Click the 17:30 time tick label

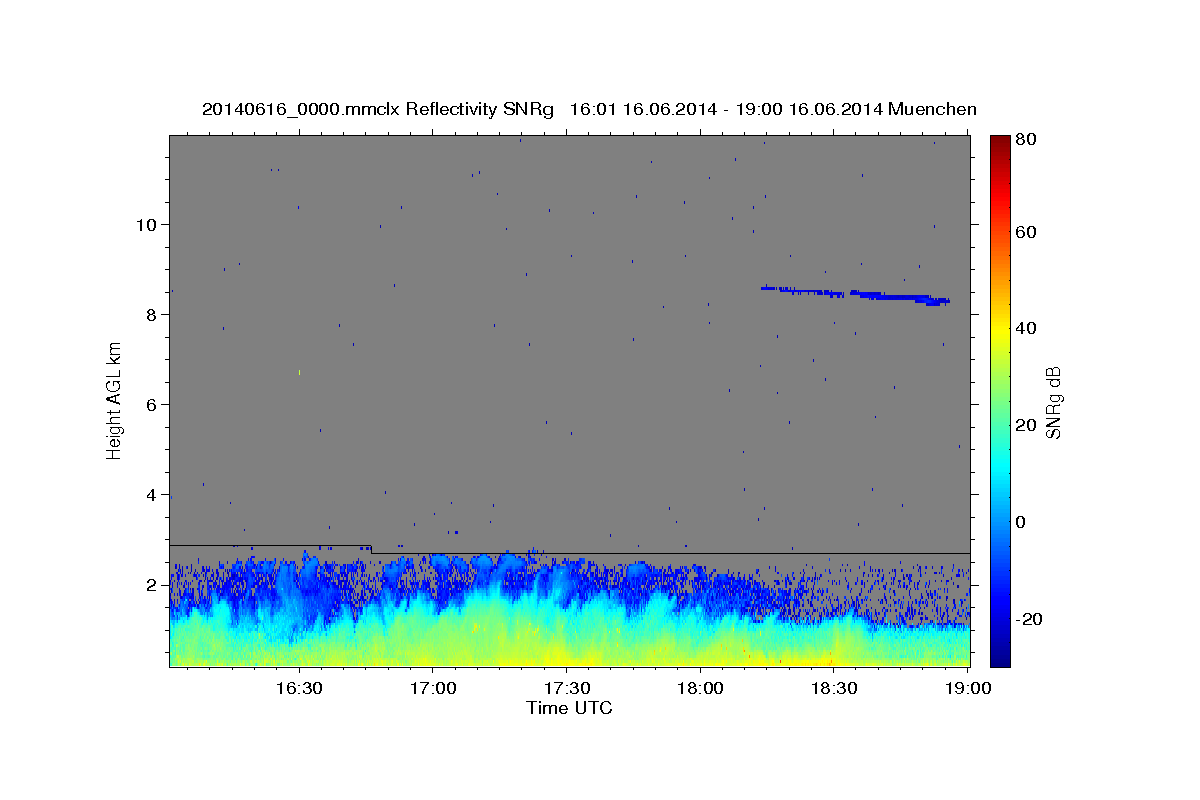[x=566, y=688]
